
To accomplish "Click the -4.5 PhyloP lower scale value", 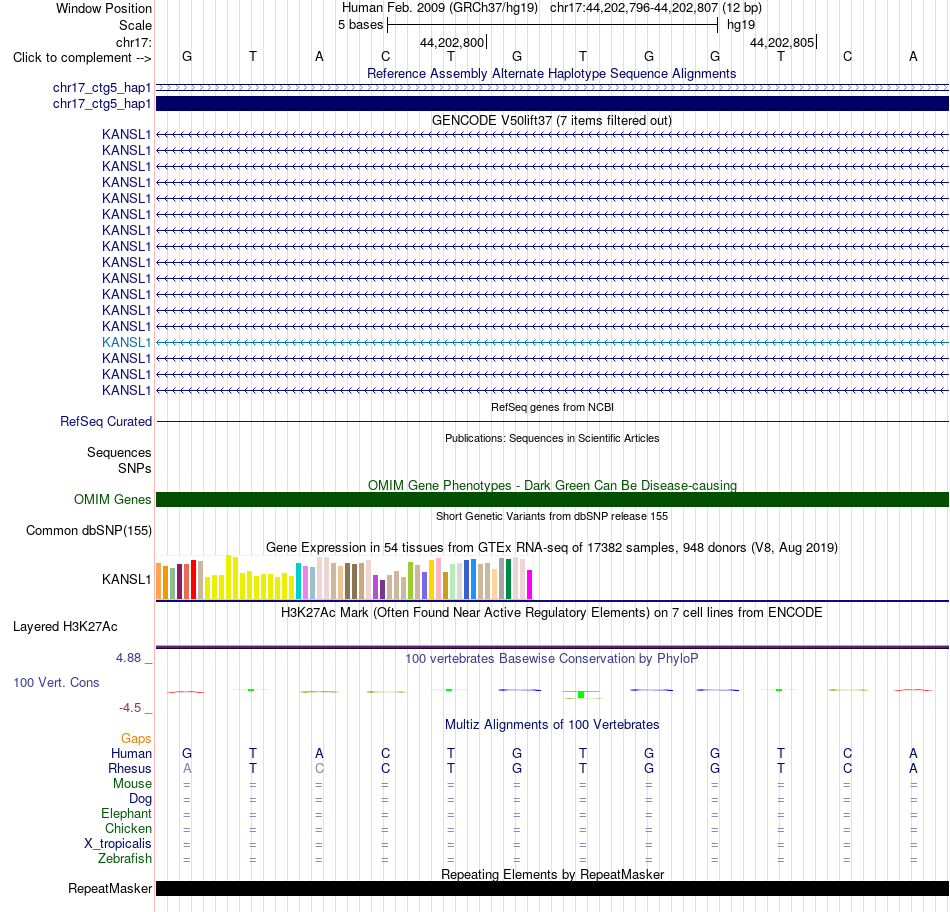I will coord(130,708).
